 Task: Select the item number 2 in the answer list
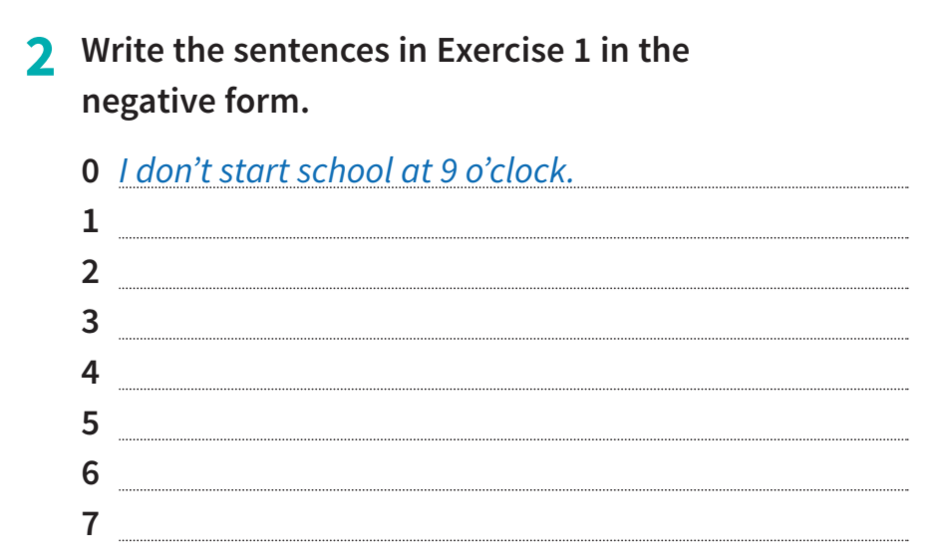[91, 272]
